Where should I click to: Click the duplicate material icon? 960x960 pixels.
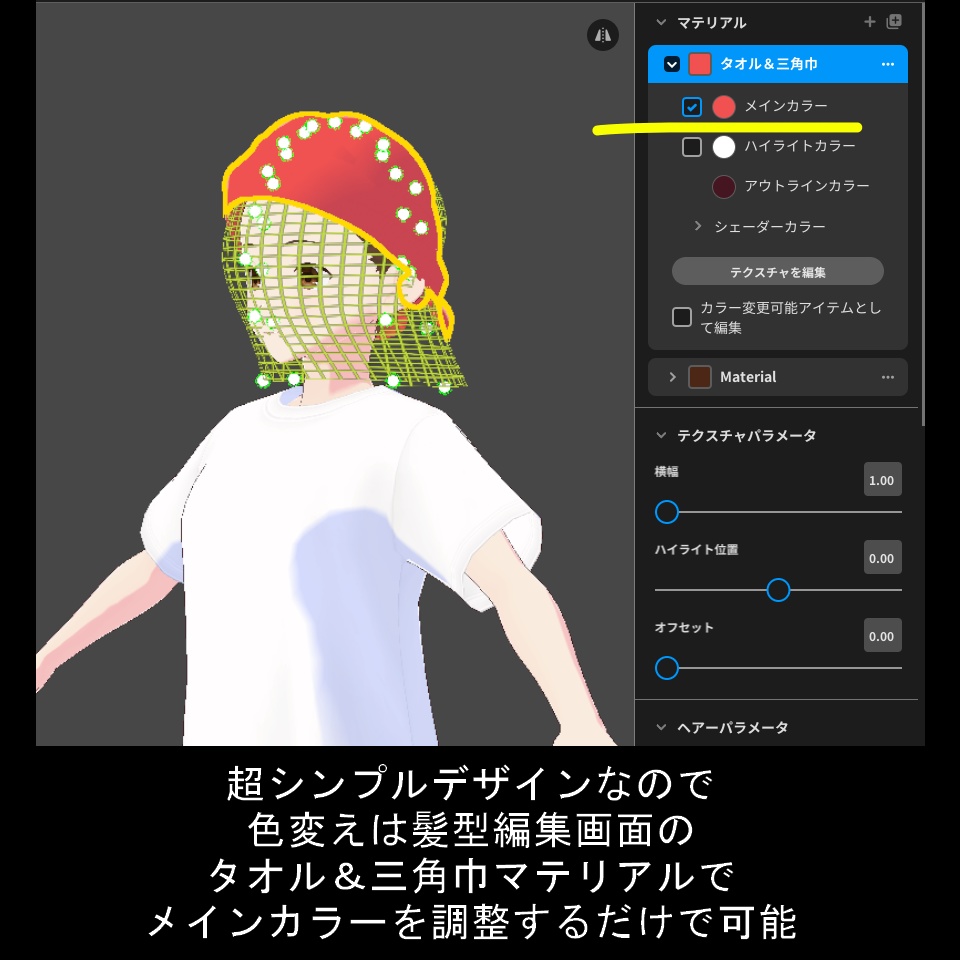pos(893,21)
